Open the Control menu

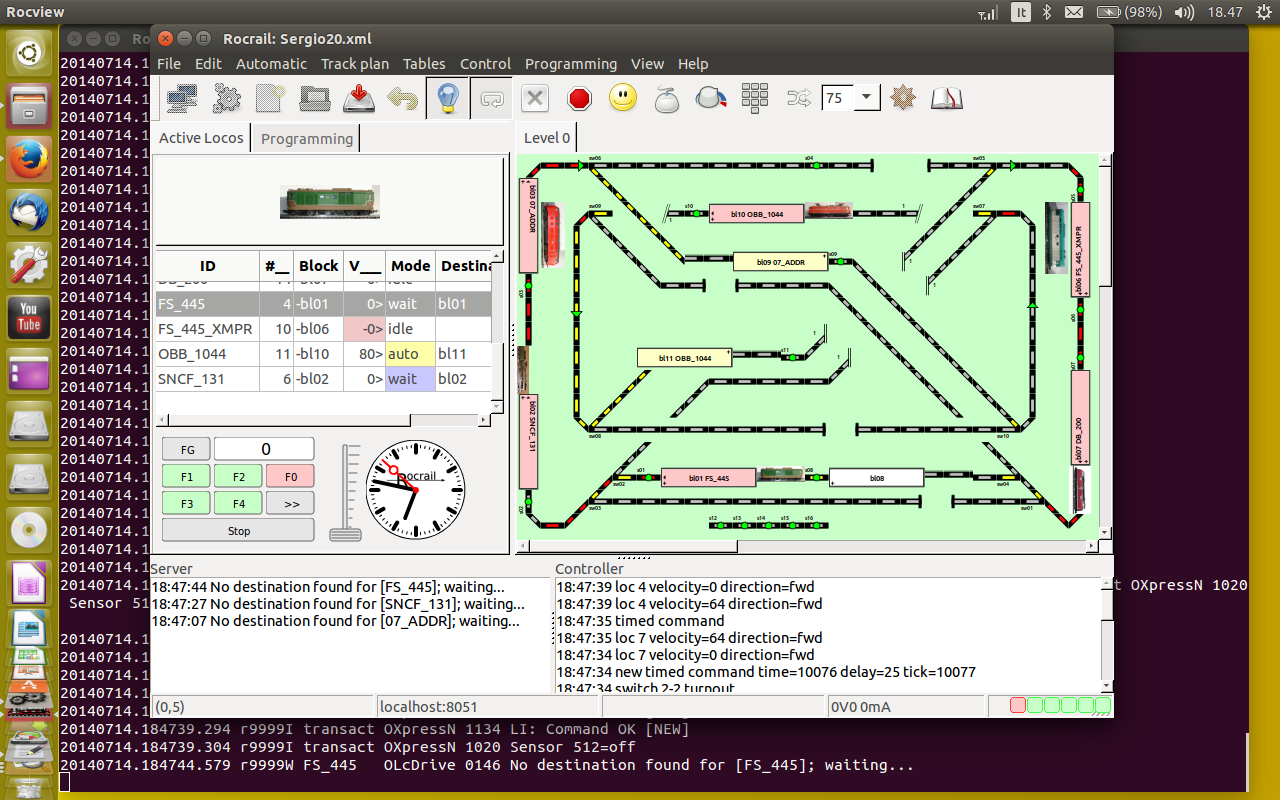click(x=485, y=63)
